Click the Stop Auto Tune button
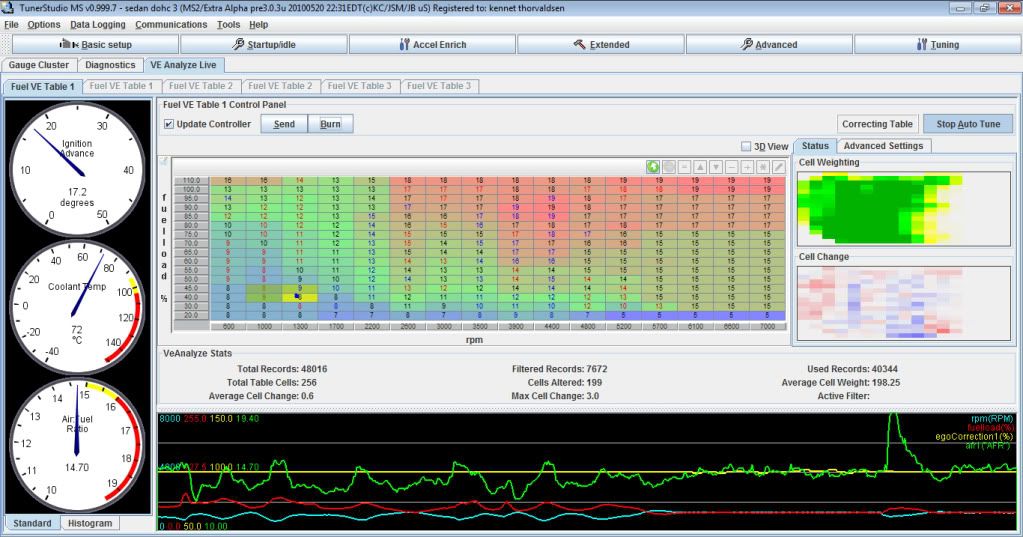Image resolution: width=1023 pixels, height=537 pixels. pyautogui.click(x=967, y=124)
